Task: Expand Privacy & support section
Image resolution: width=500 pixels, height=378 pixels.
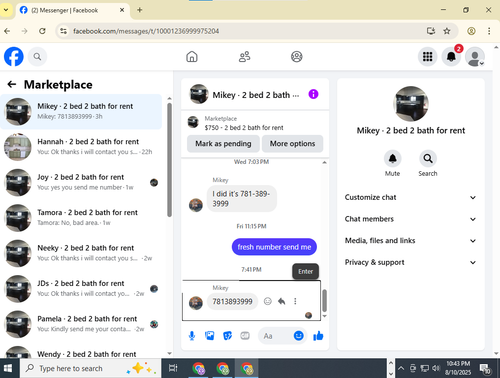Action: click(410, 262)
